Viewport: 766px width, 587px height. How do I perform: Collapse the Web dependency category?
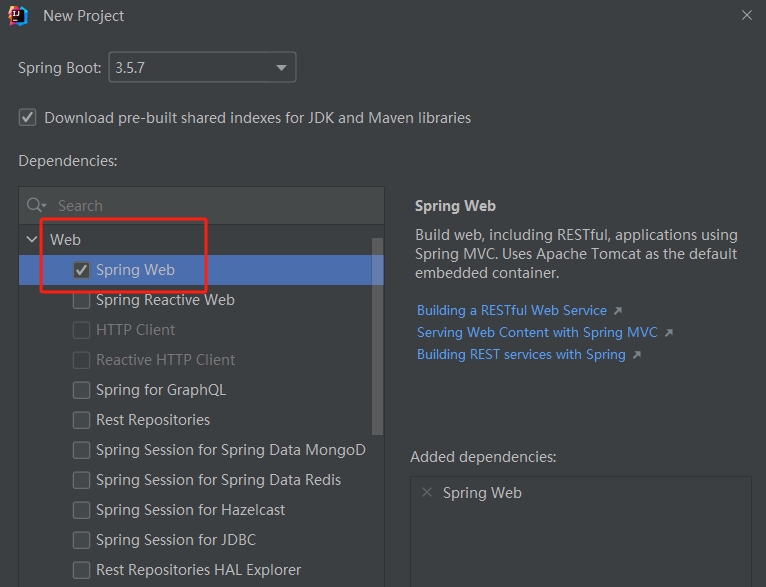pos(32,240)
